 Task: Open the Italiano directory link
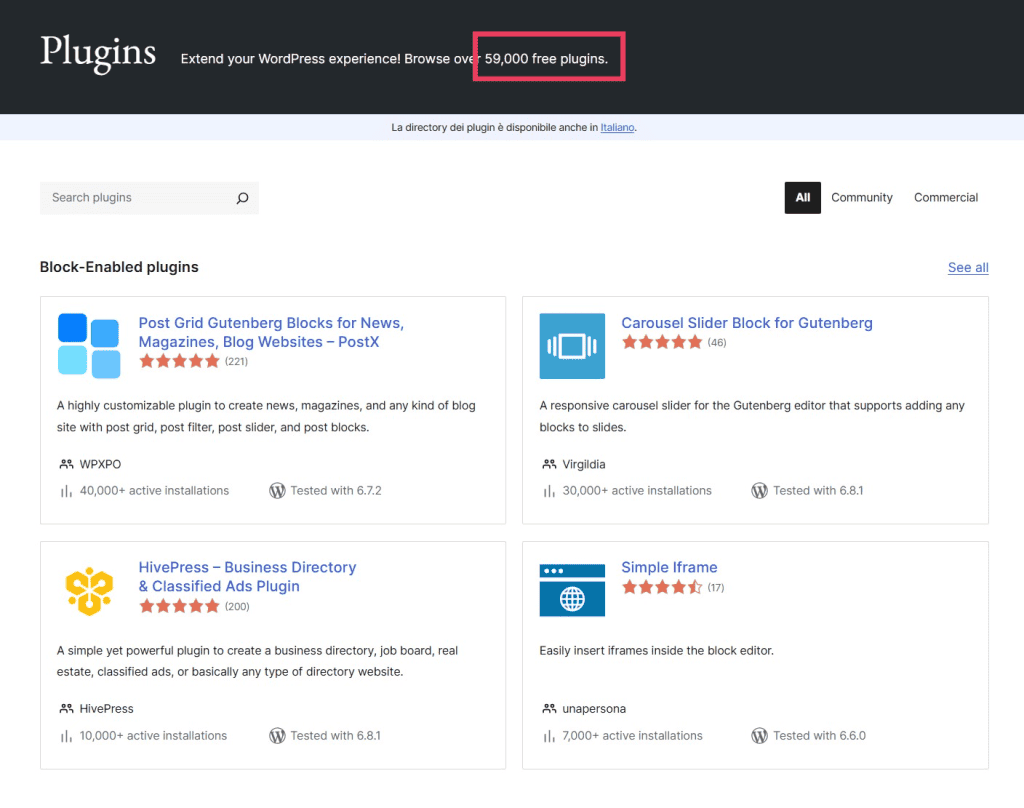point(617,127)
